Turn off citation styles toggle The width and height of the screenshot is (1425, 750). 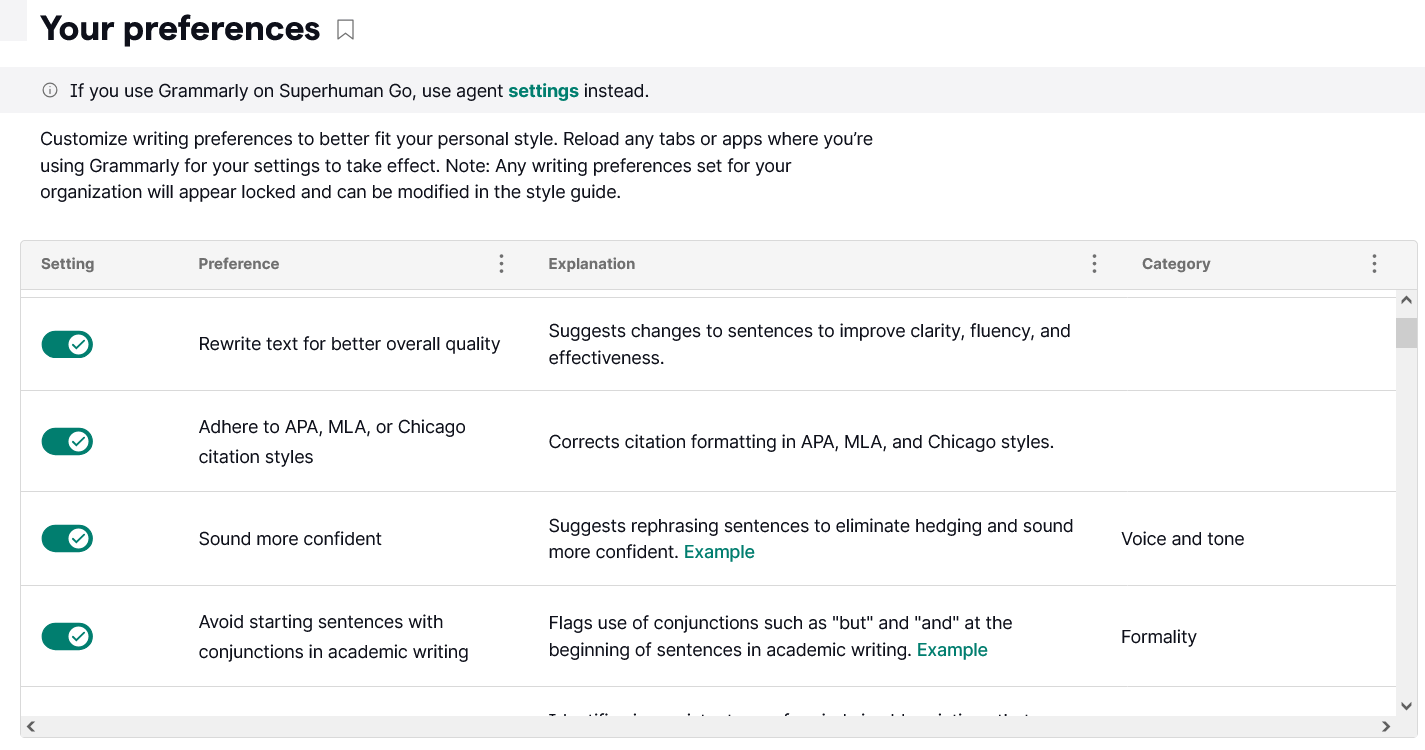(x=67, y=442)
